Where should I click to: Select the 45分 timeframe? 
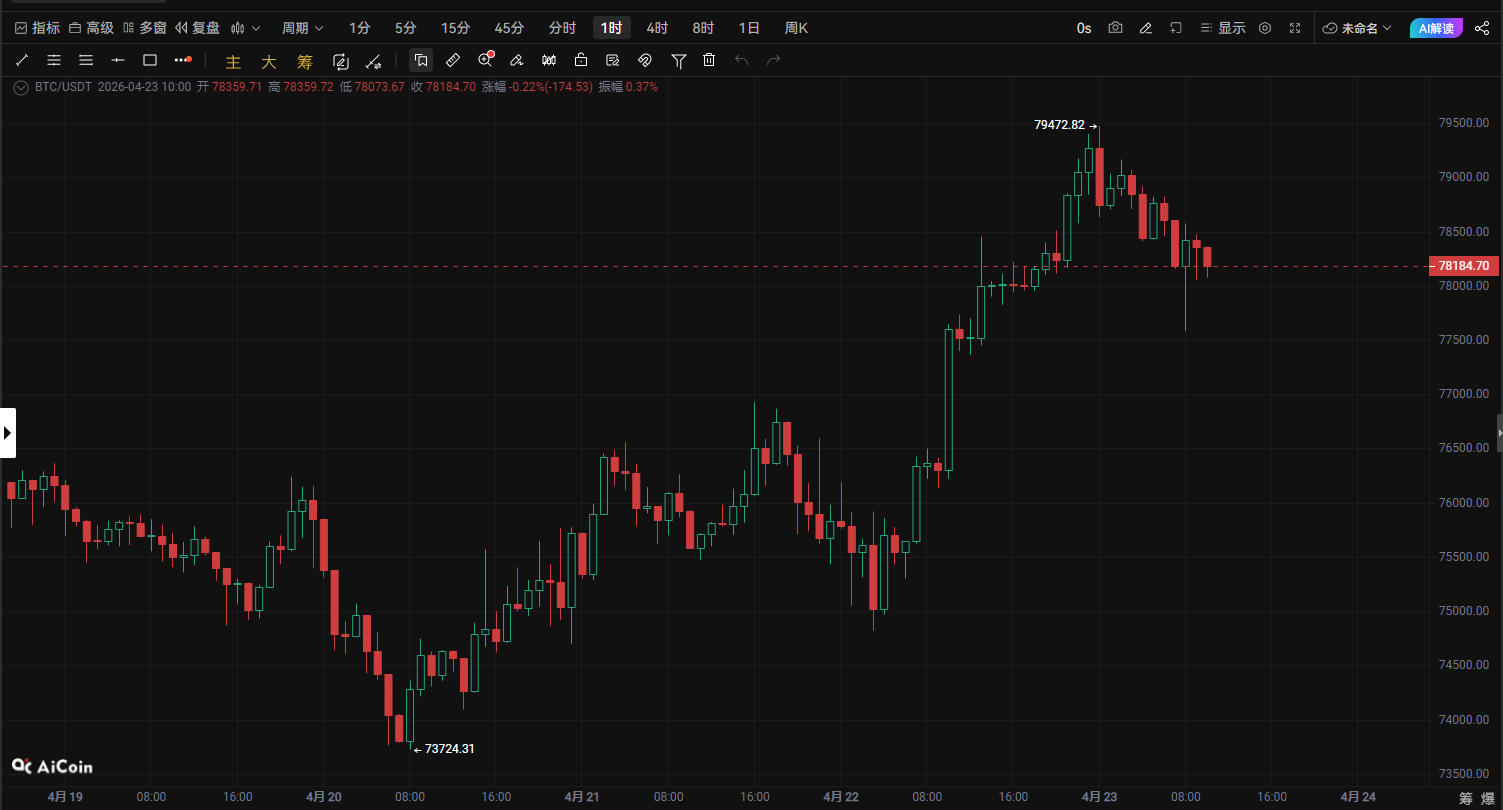509,28
